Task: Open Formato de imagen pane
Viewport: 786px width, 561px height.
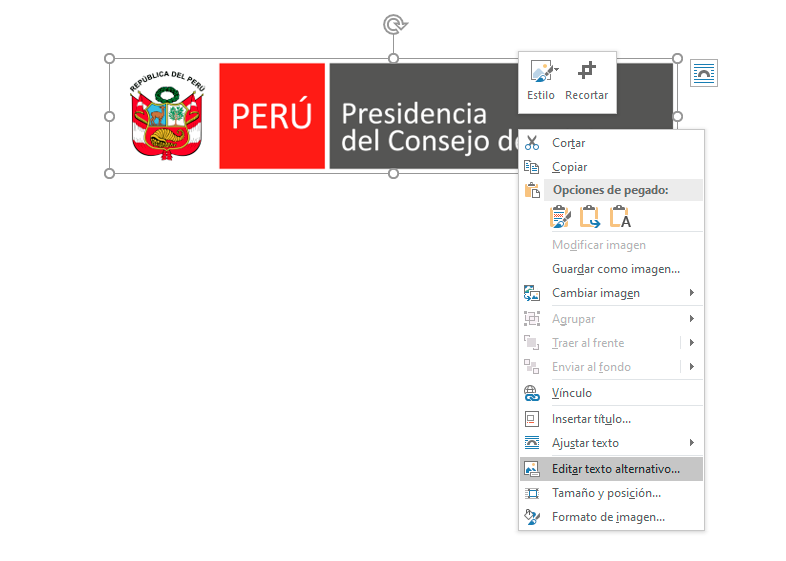Action: pyautogui.click(x=608, y=517)
